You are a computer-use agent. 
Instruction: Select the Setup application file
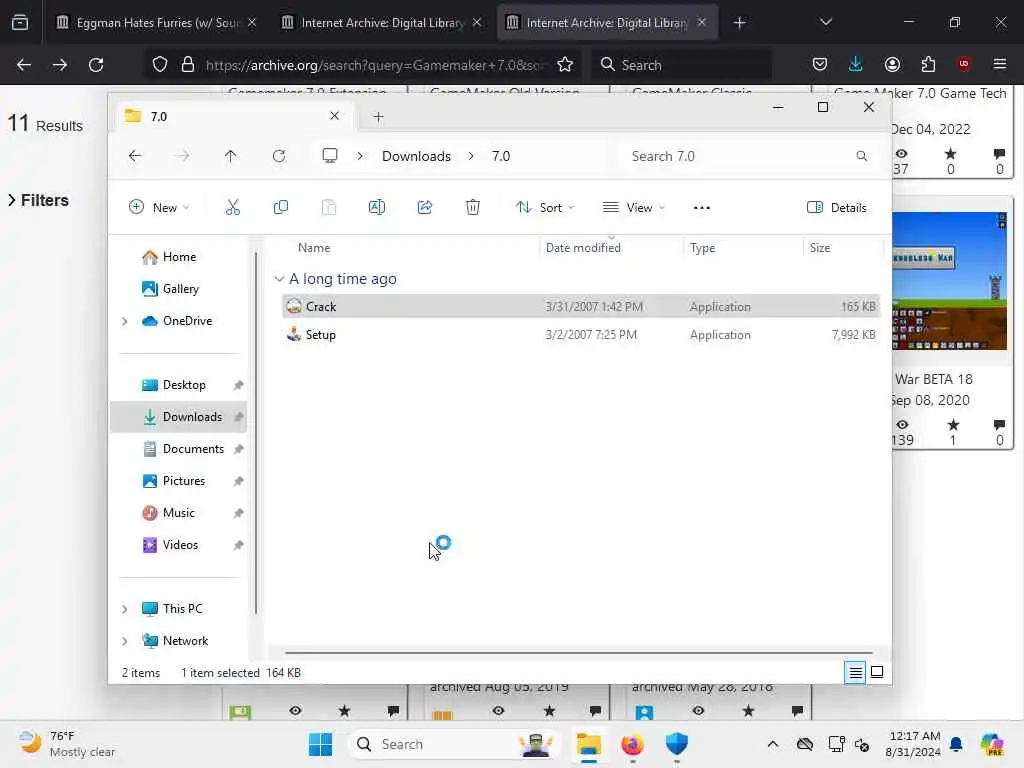[581, 334]
